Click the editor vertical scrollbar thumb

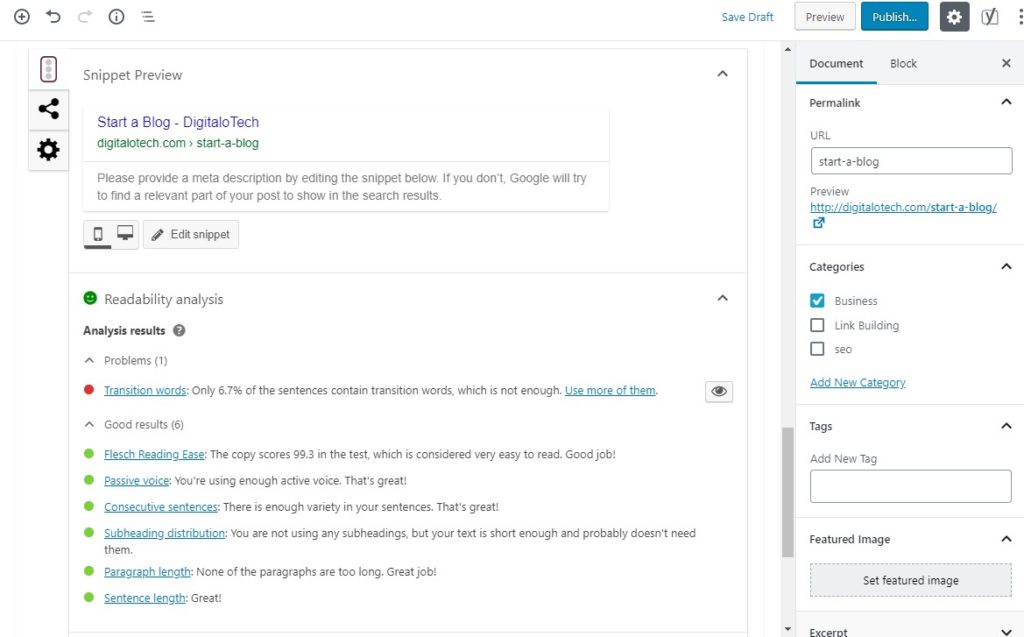click(788, 492)
